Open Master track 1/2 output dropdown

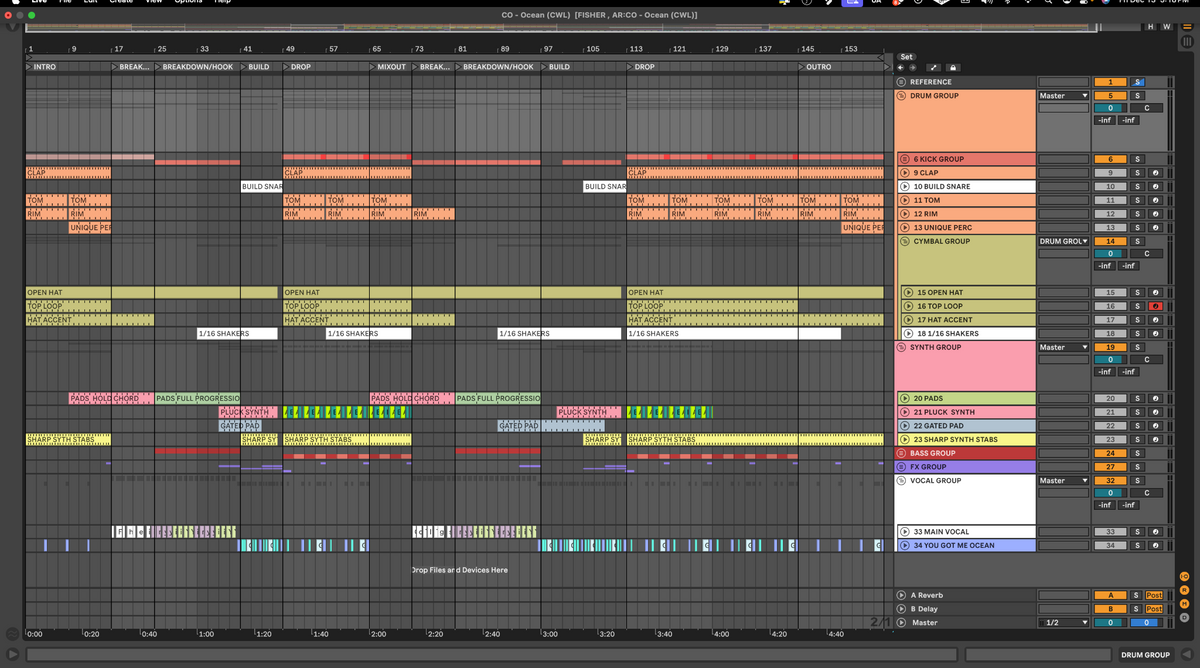click(x=1063, y=622)
